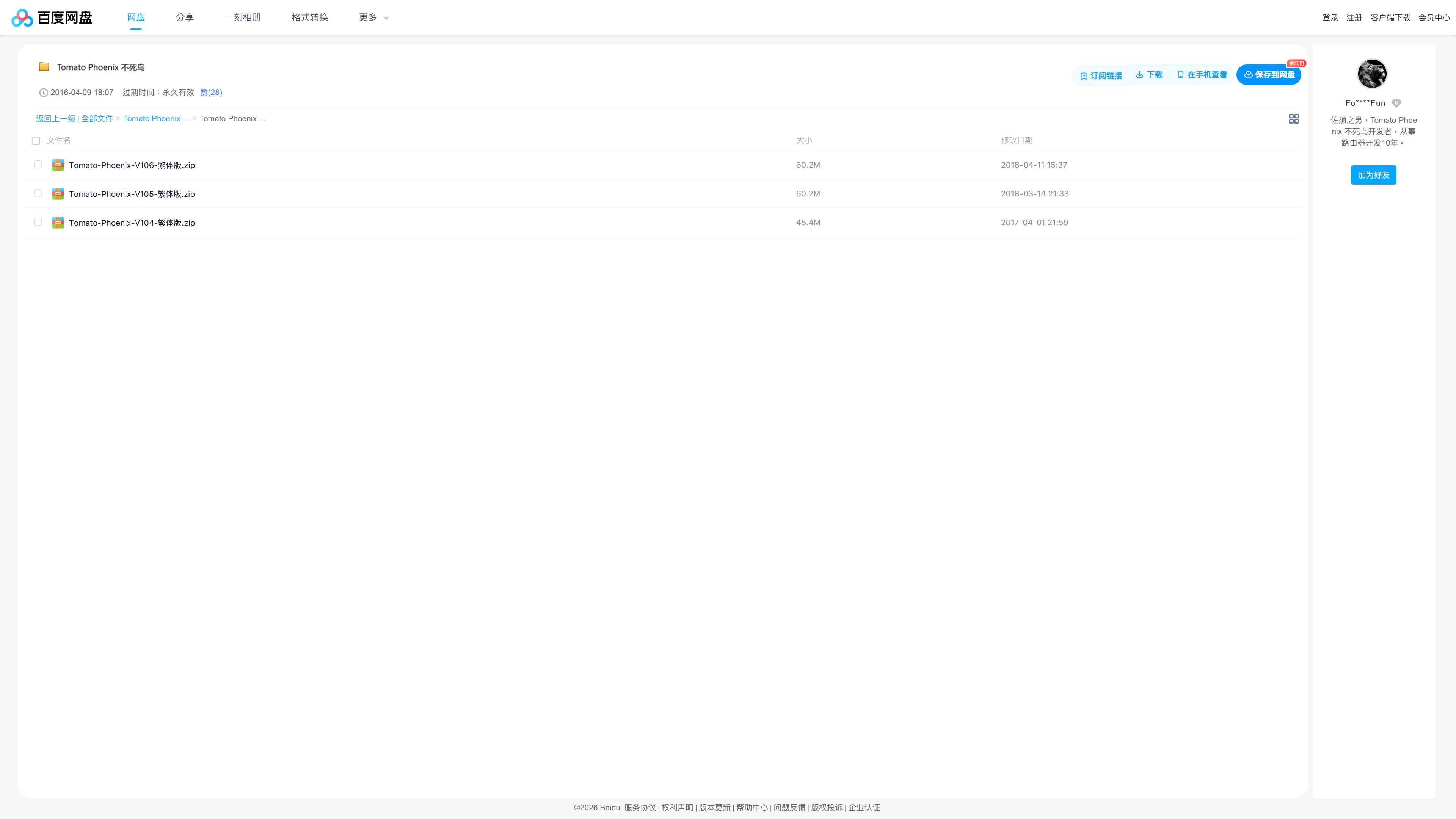Select checkbox for Tomato-Phoenix-V104 zip
1456x819 pixels.
click(38, 222)
